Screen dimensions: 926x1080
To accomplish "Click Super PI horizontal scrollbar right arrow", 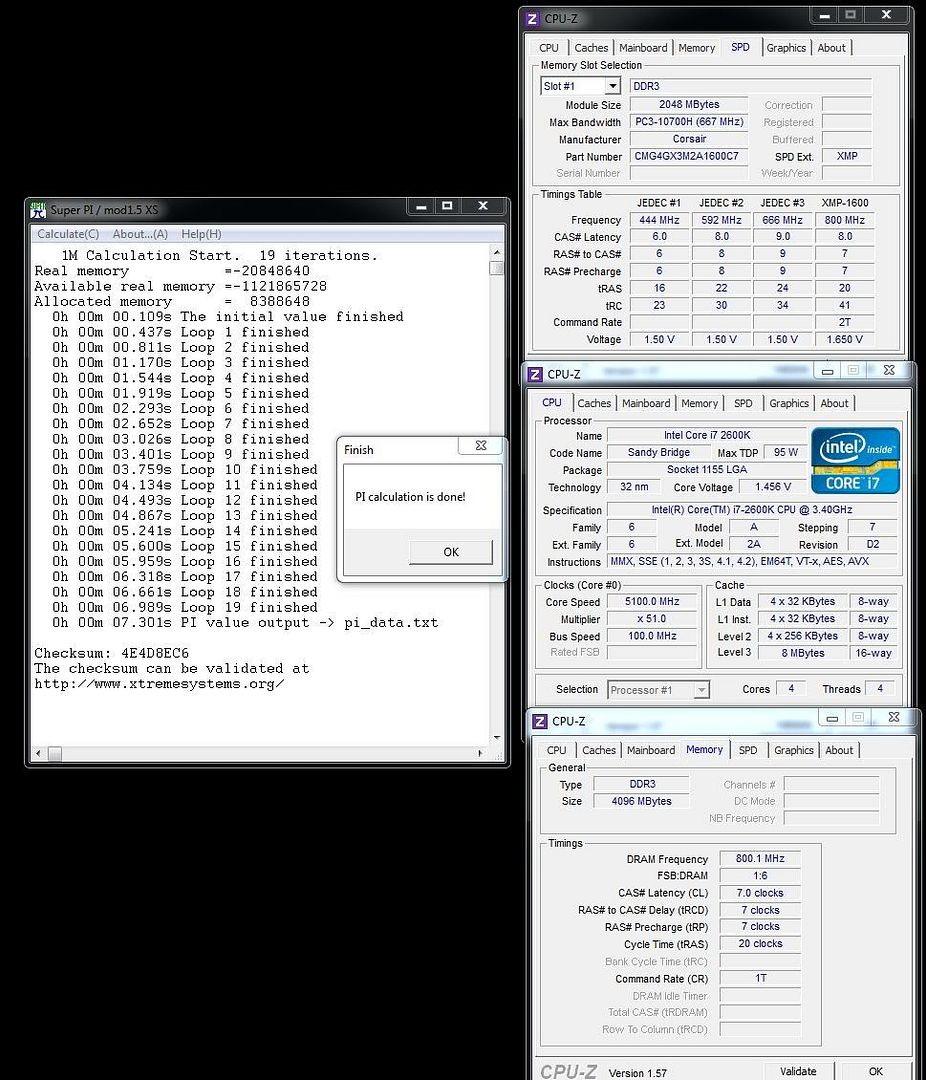I will click(480, 754).
